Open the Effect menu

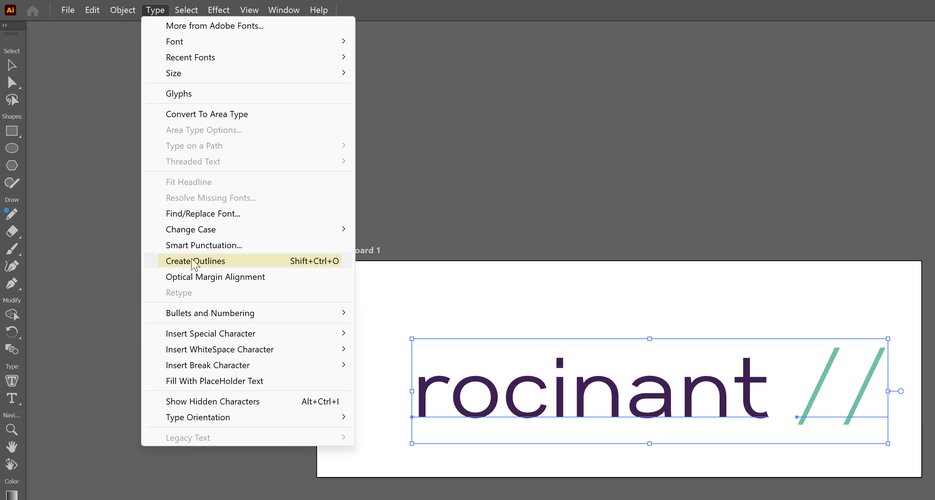218,10
